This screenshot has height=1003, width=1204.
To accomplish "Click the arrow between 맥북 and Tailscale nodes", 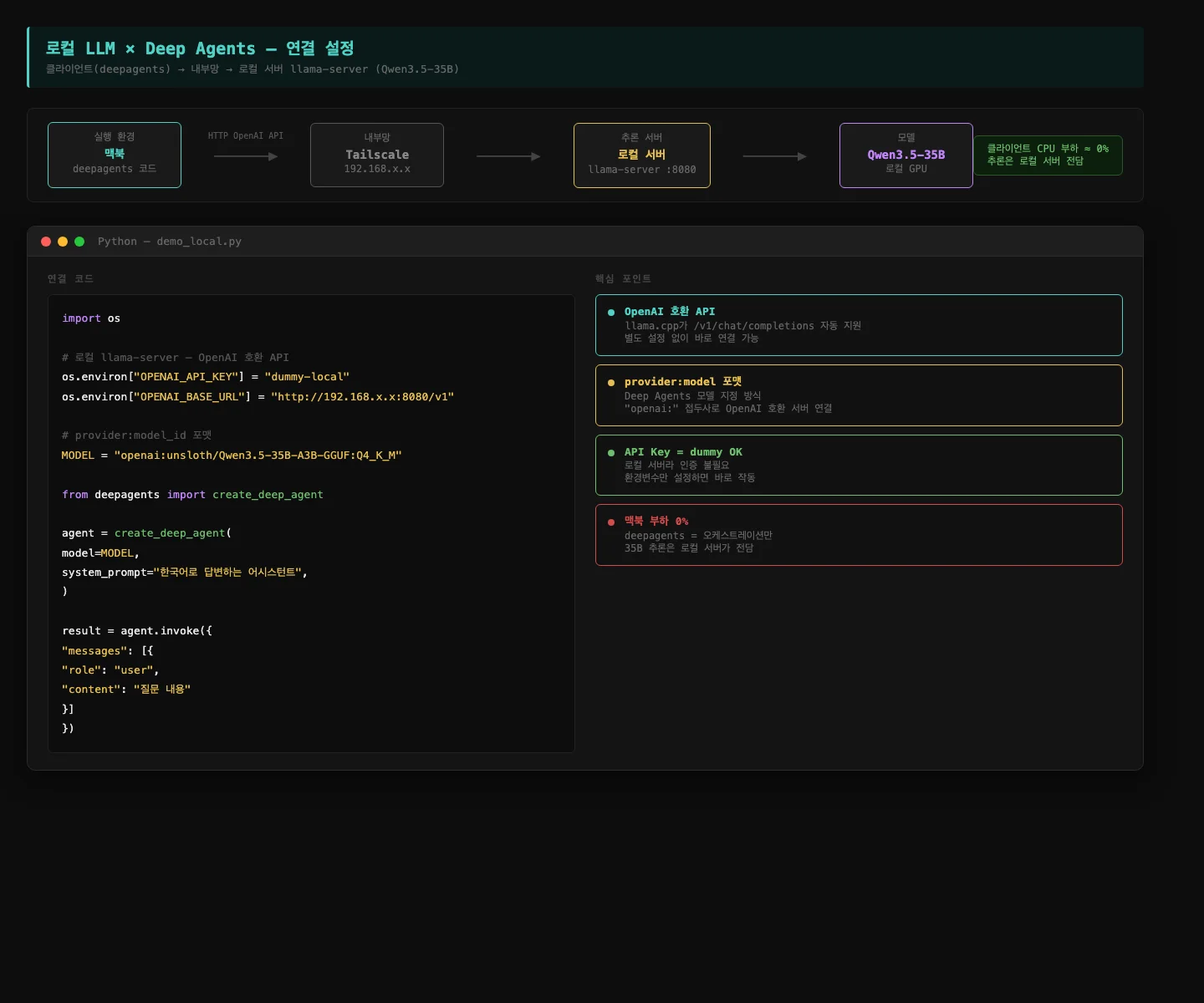I will 246,156.
